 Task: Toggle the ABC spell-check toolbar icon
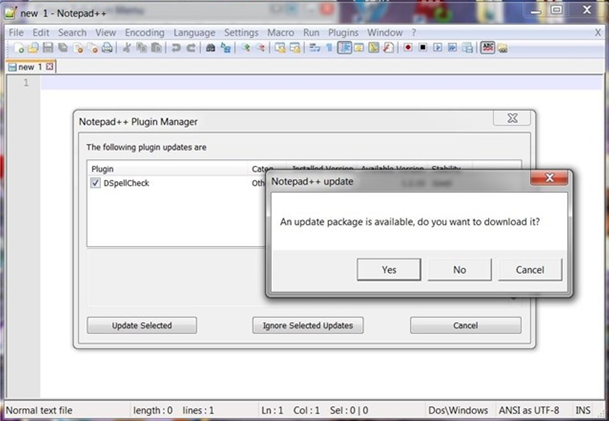[487, 48]
